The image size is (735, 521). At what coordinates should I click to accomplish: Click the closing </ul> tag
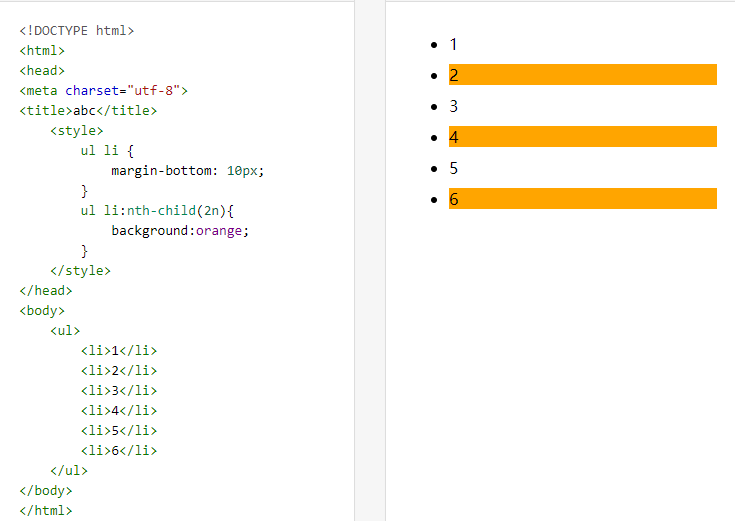(x=69, y=470)
